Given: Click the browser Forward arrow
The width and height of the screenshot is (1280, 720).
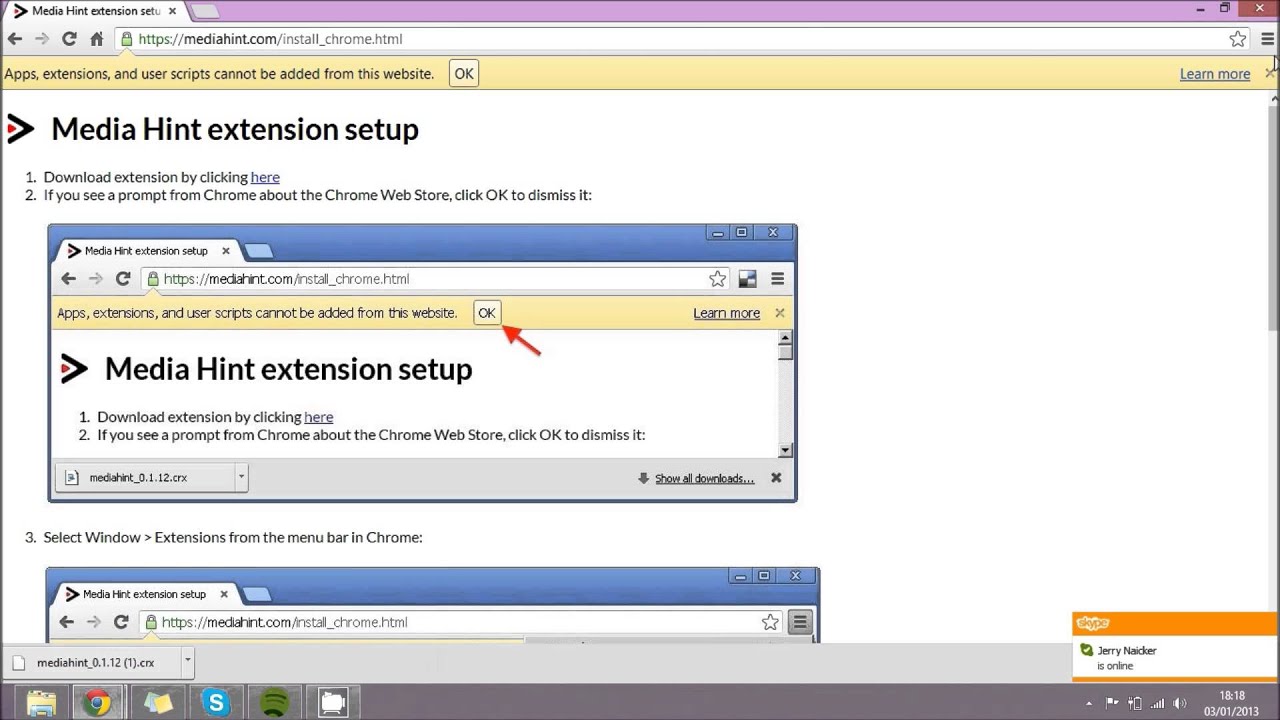Looking at the screenshot, I should coord(42,39).
